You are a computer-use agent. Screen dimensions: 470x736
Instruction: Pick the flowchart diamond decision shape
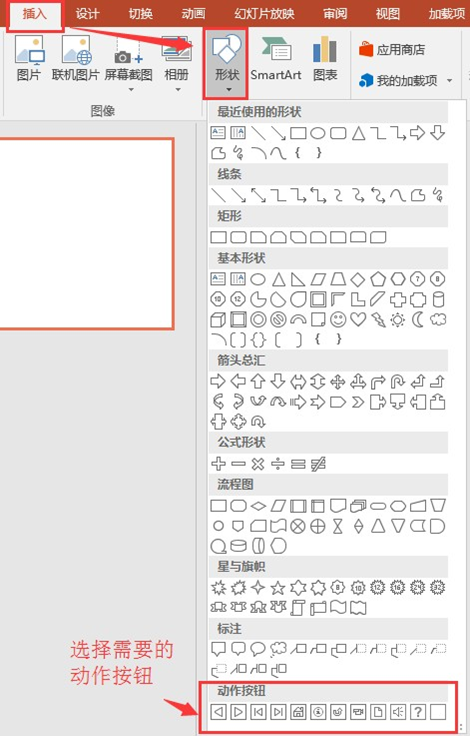pos(258,506)
